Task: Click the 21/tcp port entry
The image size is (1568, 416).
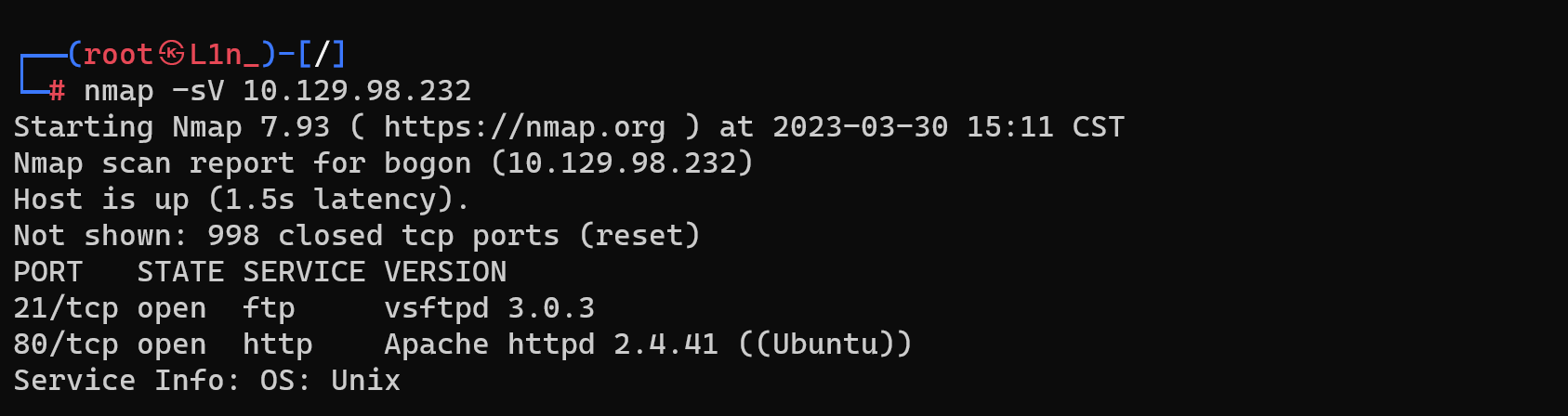Action: point(66,308)
